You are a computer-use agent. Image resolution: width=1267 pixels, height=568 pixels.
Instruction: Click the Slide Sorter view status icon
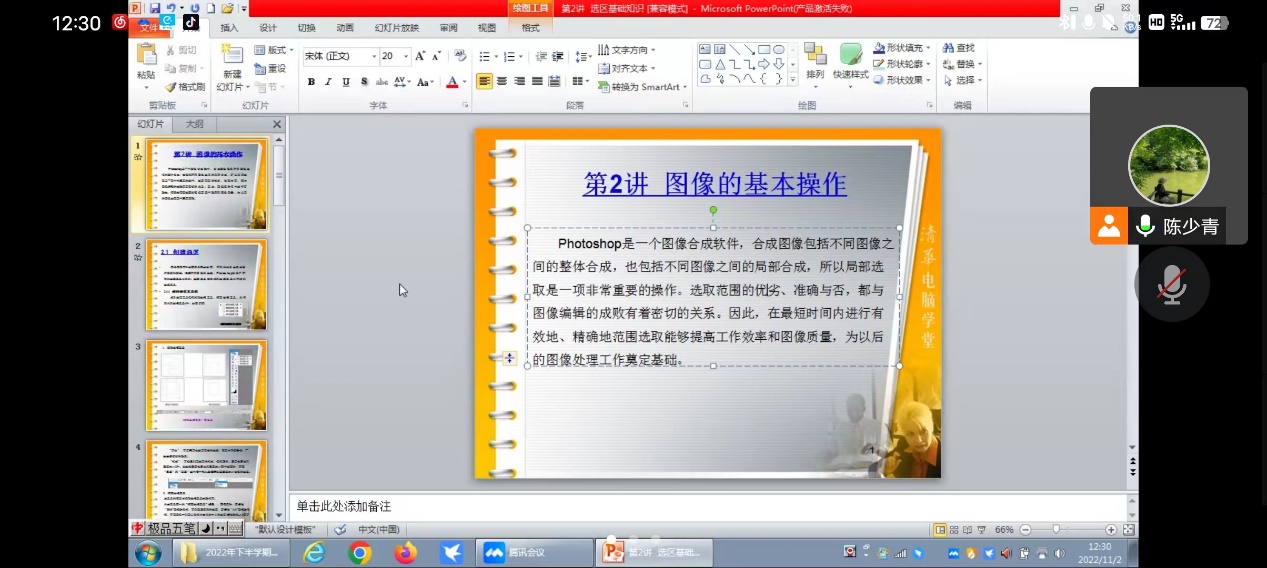point(953,529)
